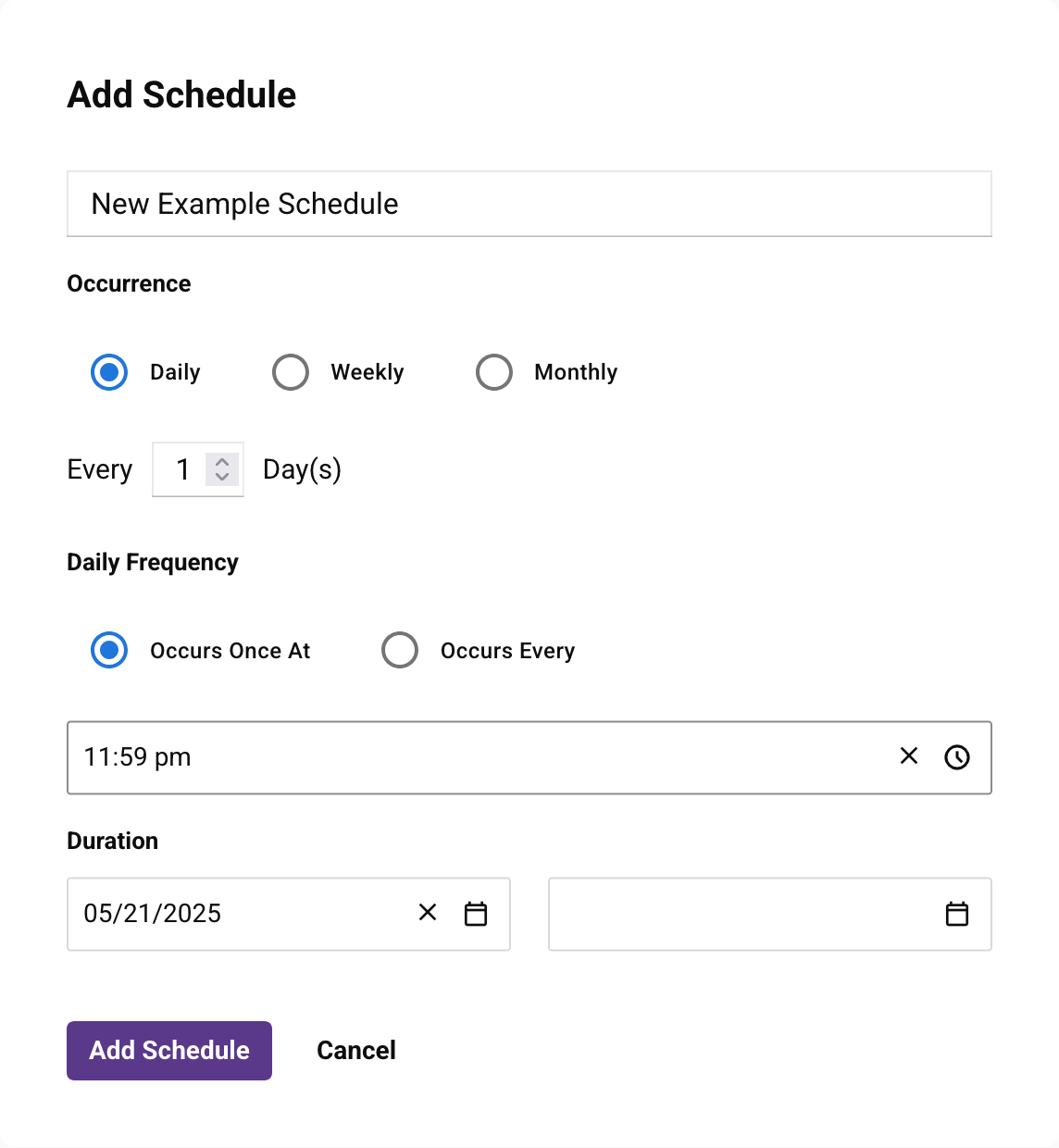Increment the Every Day(s) value
The height and width of the screenshot is (1148, 1059).
tap(222, 463)
